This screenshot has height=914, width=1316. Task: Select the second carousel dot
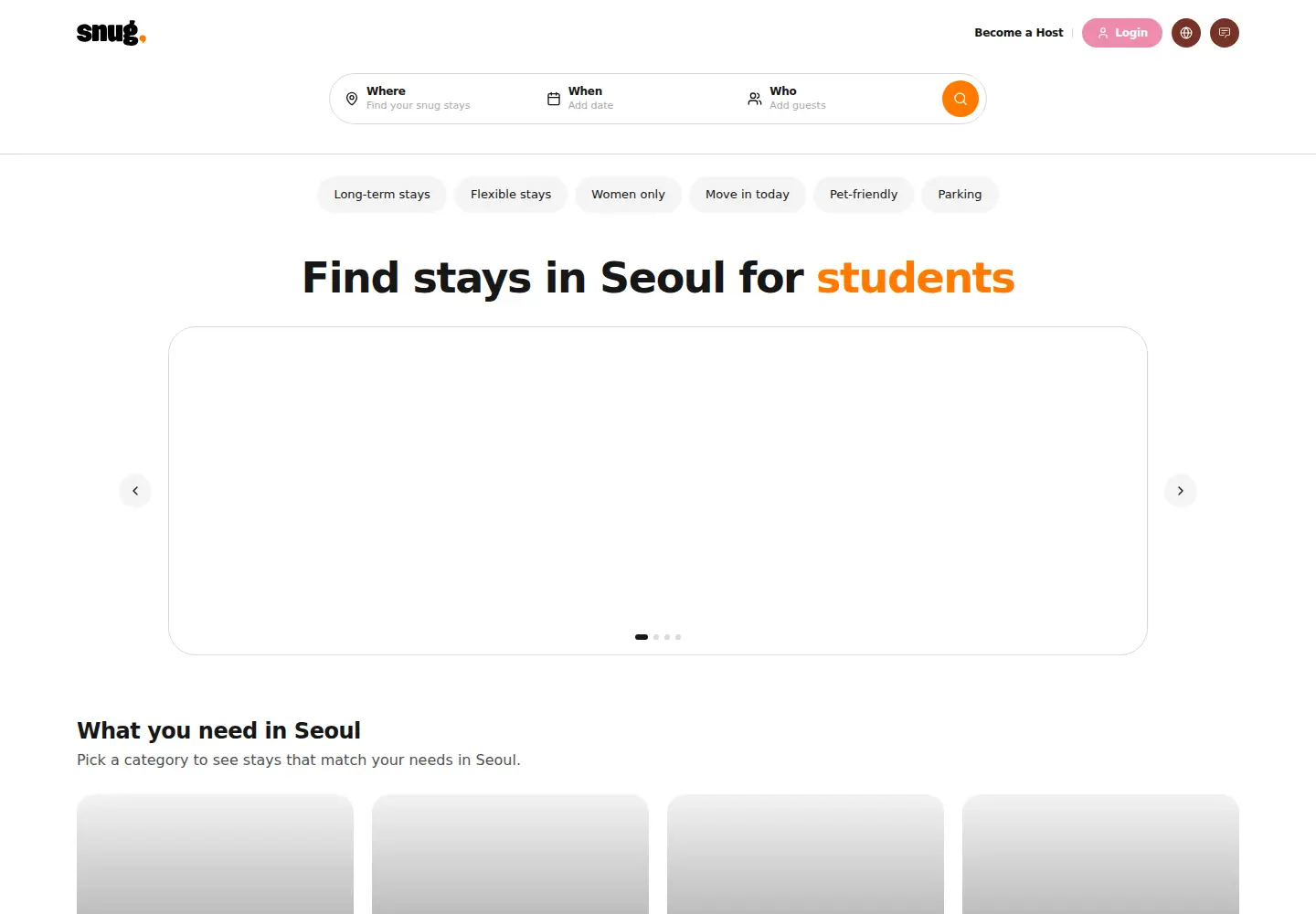(x=656, y=637)
